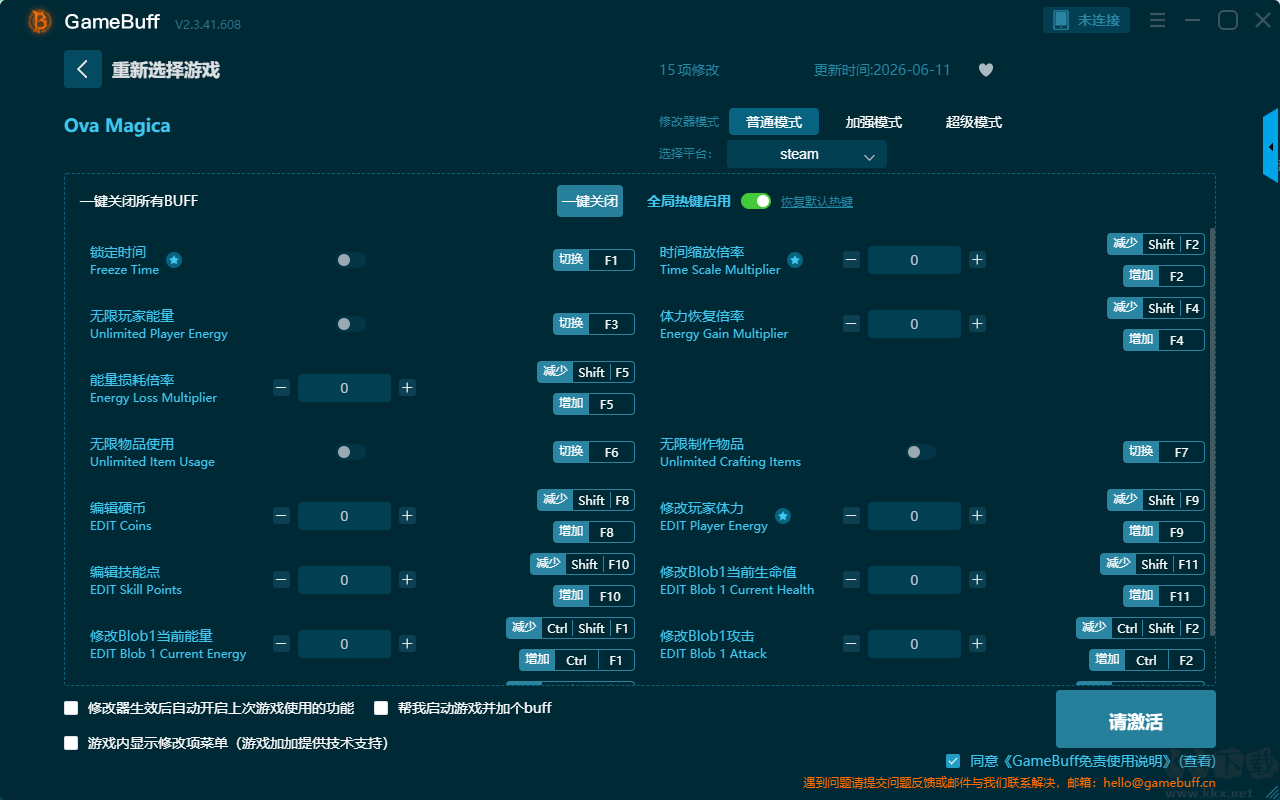The width and height of the screenshot is (1280, 800).
Task: Decrease Time Scale Multiplier with minus
Action: [x=851, y=260]
